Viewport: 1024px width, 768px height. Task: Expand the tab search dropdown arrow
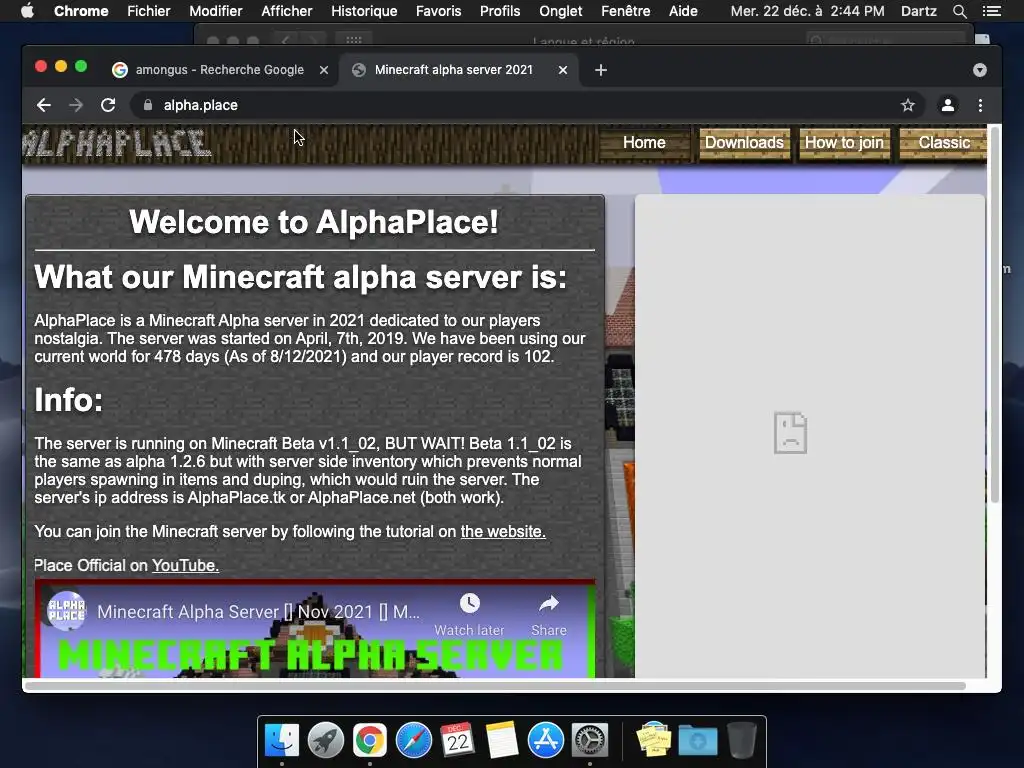[x=980, y=70]
